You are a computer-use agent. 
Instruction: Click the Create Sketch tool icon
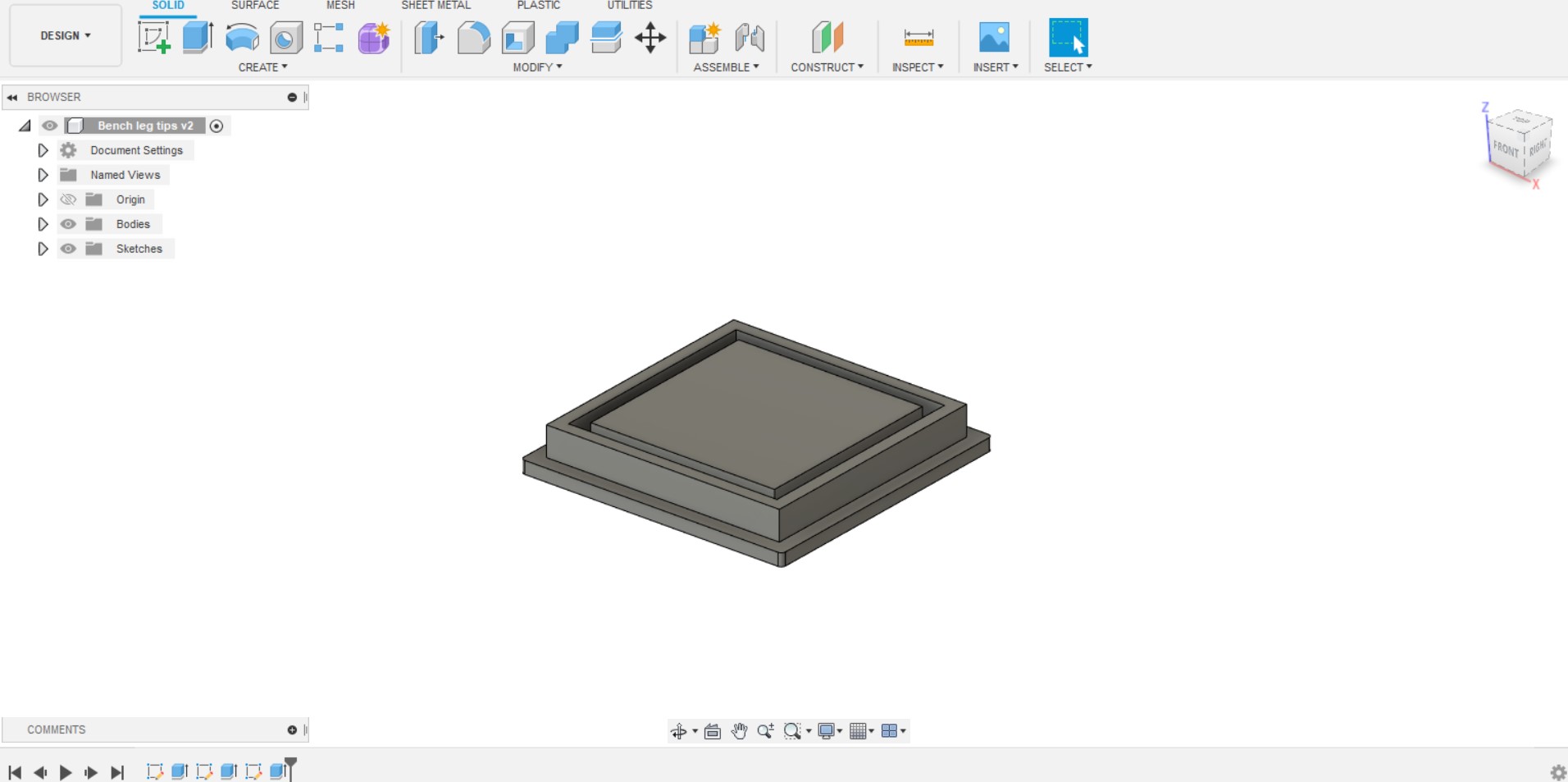coord(154,38)
